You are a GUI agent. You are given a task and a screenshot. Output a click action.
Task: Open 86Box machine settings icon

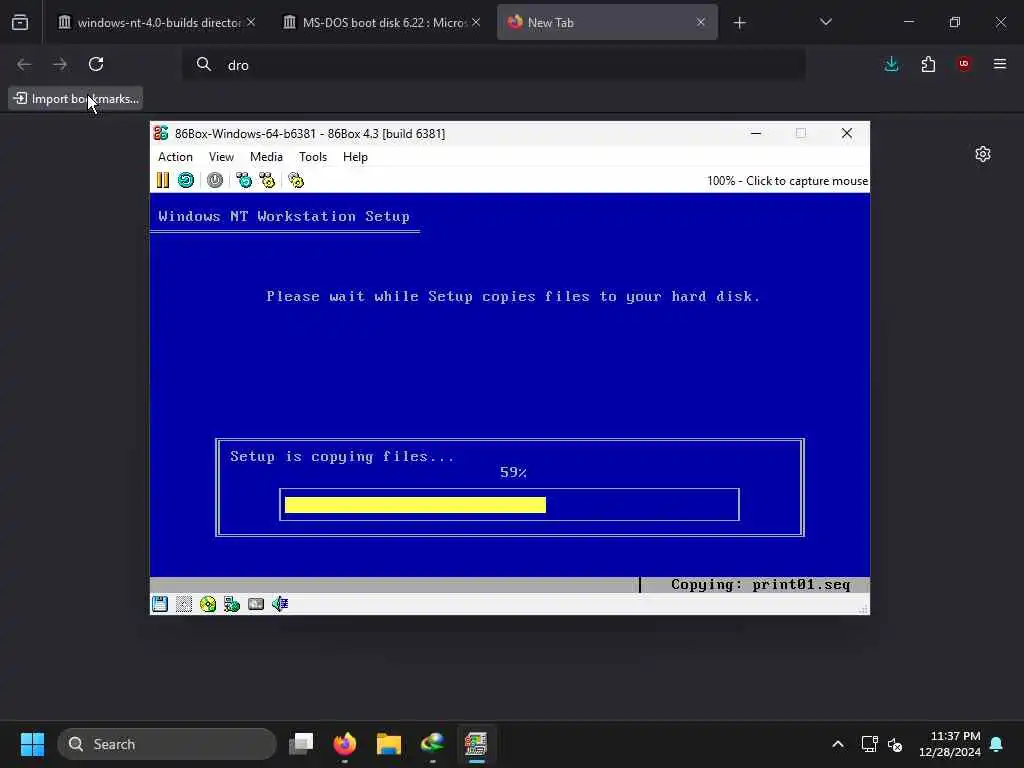pyautogui.click(x=296, y=180)
